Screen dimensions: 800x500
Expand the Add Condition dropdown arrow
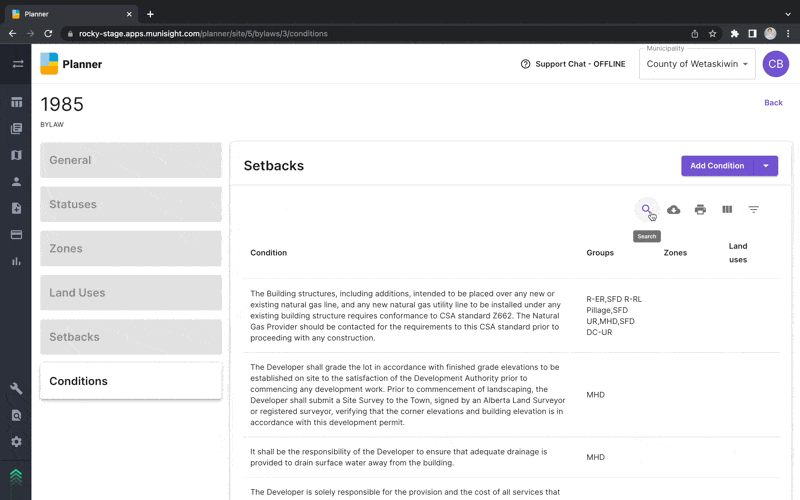coord(766,166)
